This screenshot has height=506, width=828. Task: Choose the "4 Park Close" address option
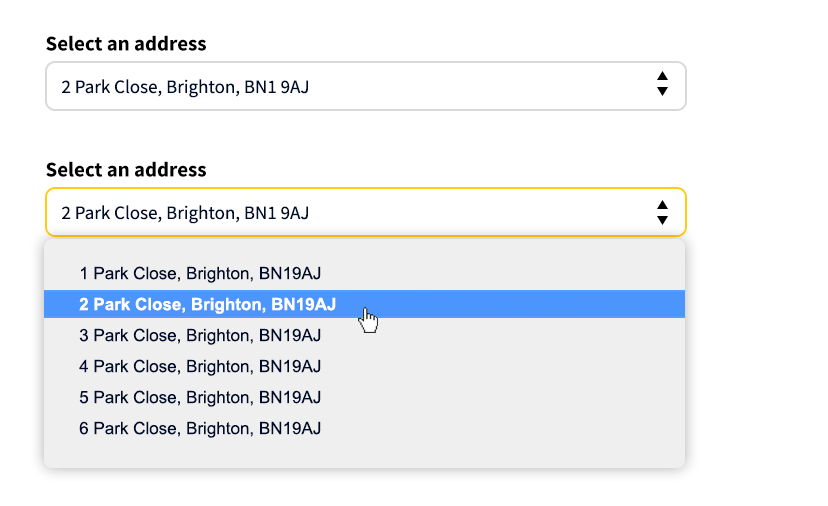[200, 366]
